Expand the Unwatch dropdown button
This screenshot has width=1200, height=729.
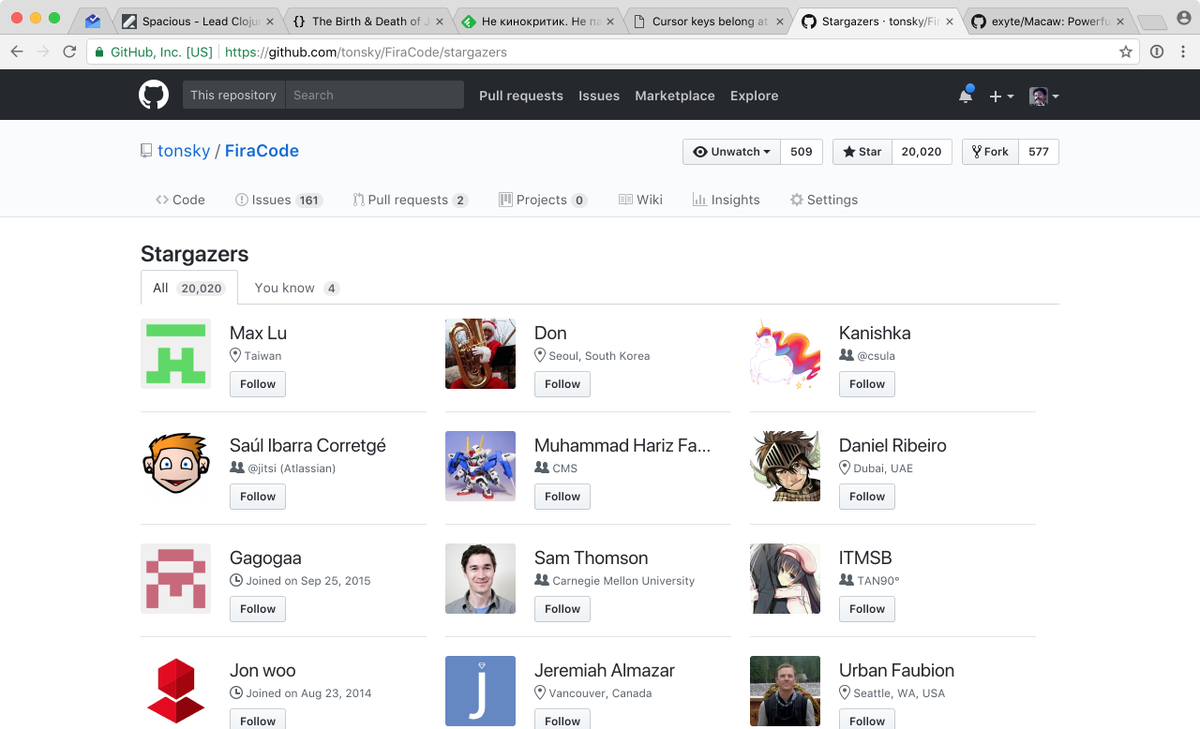coord(731,152)
